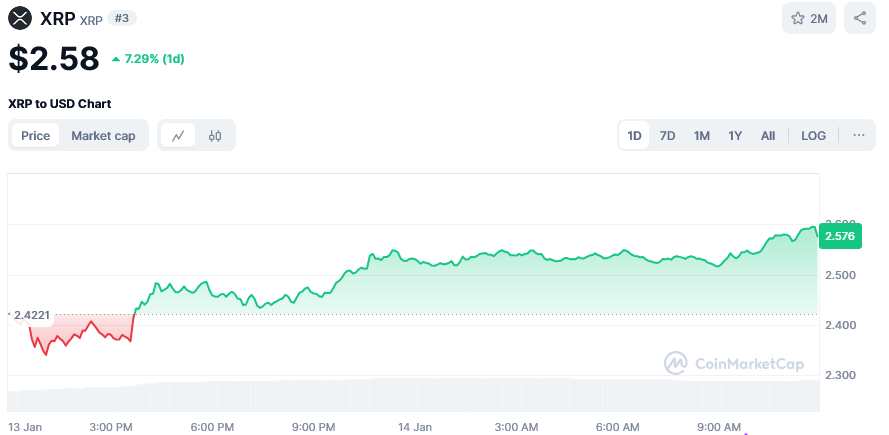Click the XRP coin logo icon
Screen dimensions: 889x435
point(20,19)
